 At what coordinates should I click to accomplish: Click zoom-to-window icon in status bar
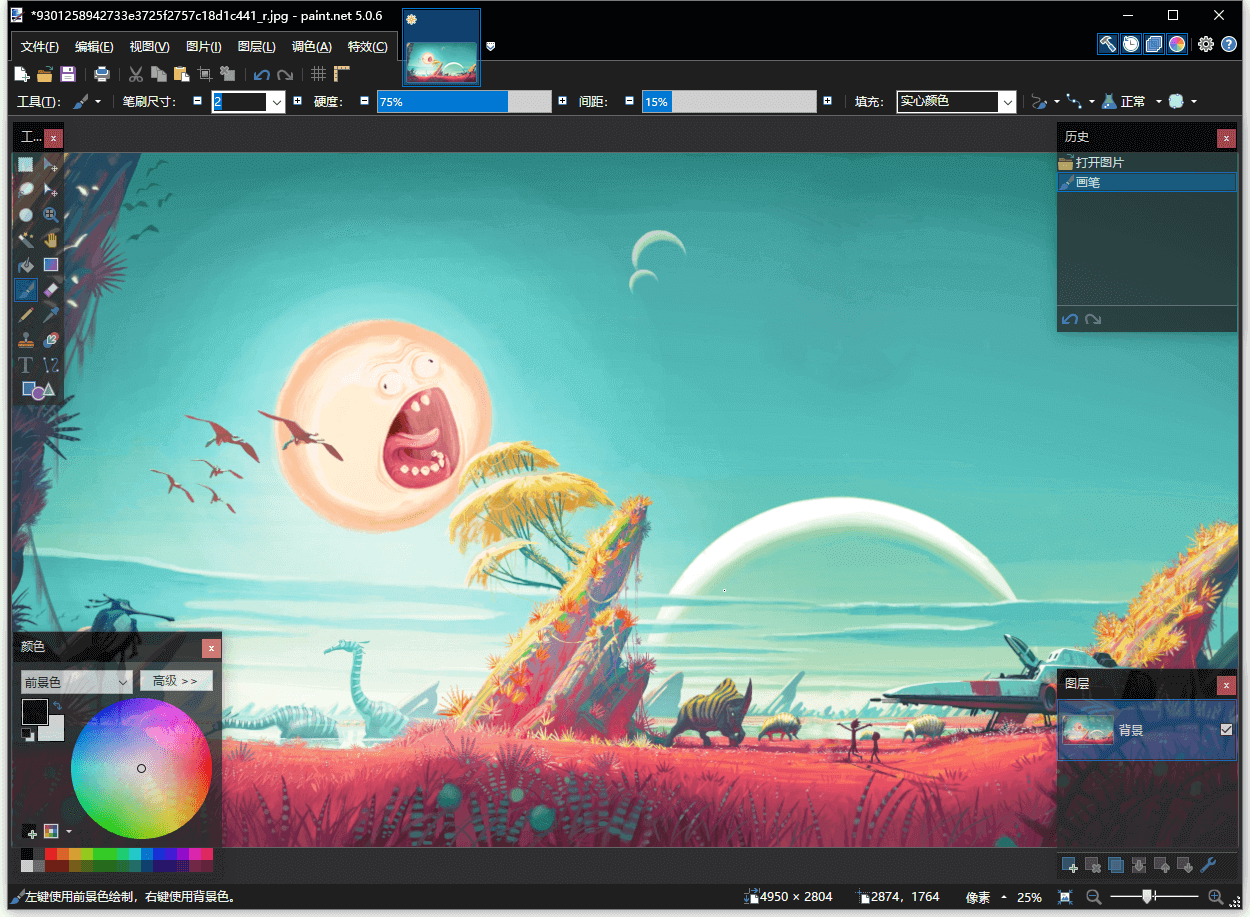(1066, 897)
